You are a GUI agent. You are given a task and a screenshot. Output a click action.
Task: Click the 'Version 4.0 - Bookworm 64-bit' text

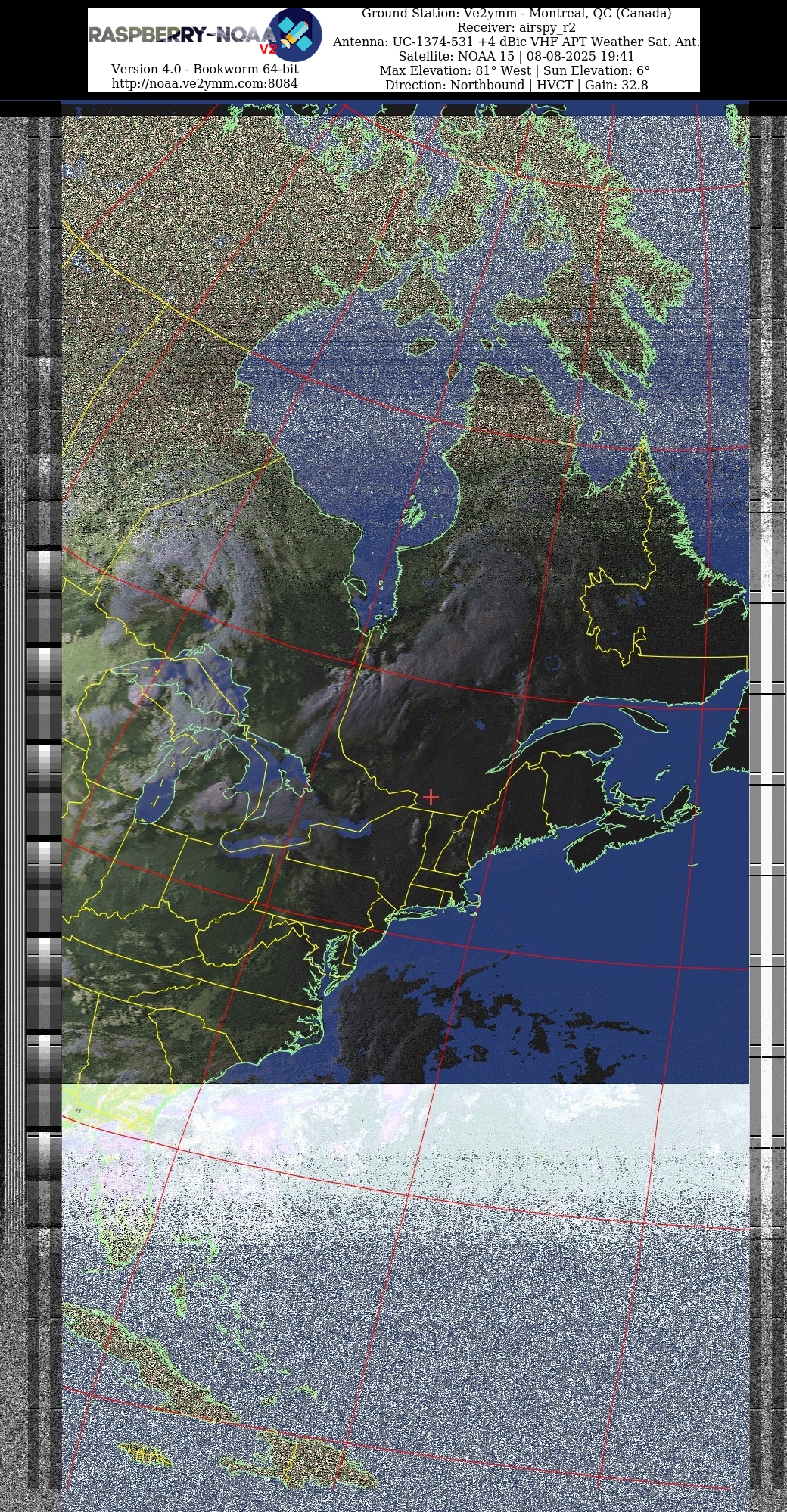point(204,69)
